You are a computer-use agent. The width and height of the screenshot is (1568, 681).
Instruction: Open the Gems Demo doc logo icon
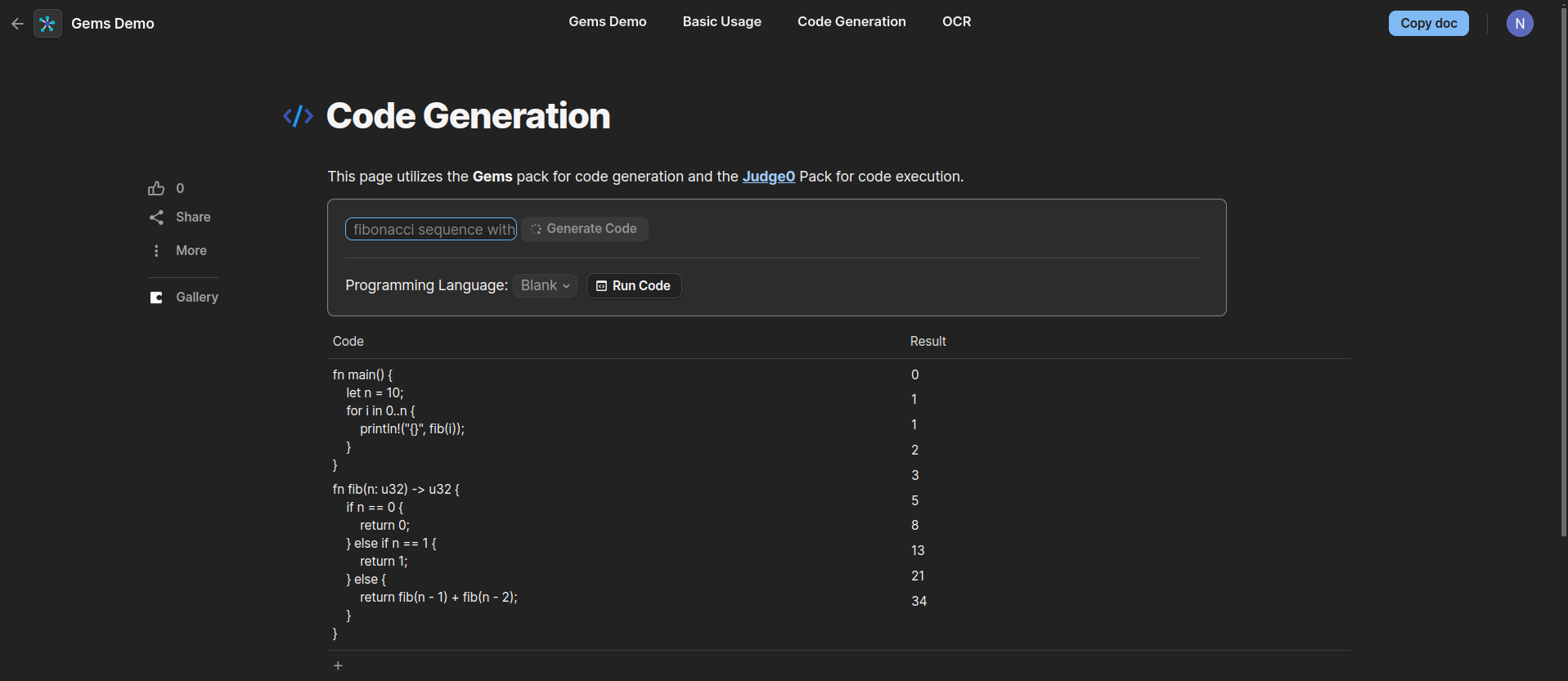point(47,24)
